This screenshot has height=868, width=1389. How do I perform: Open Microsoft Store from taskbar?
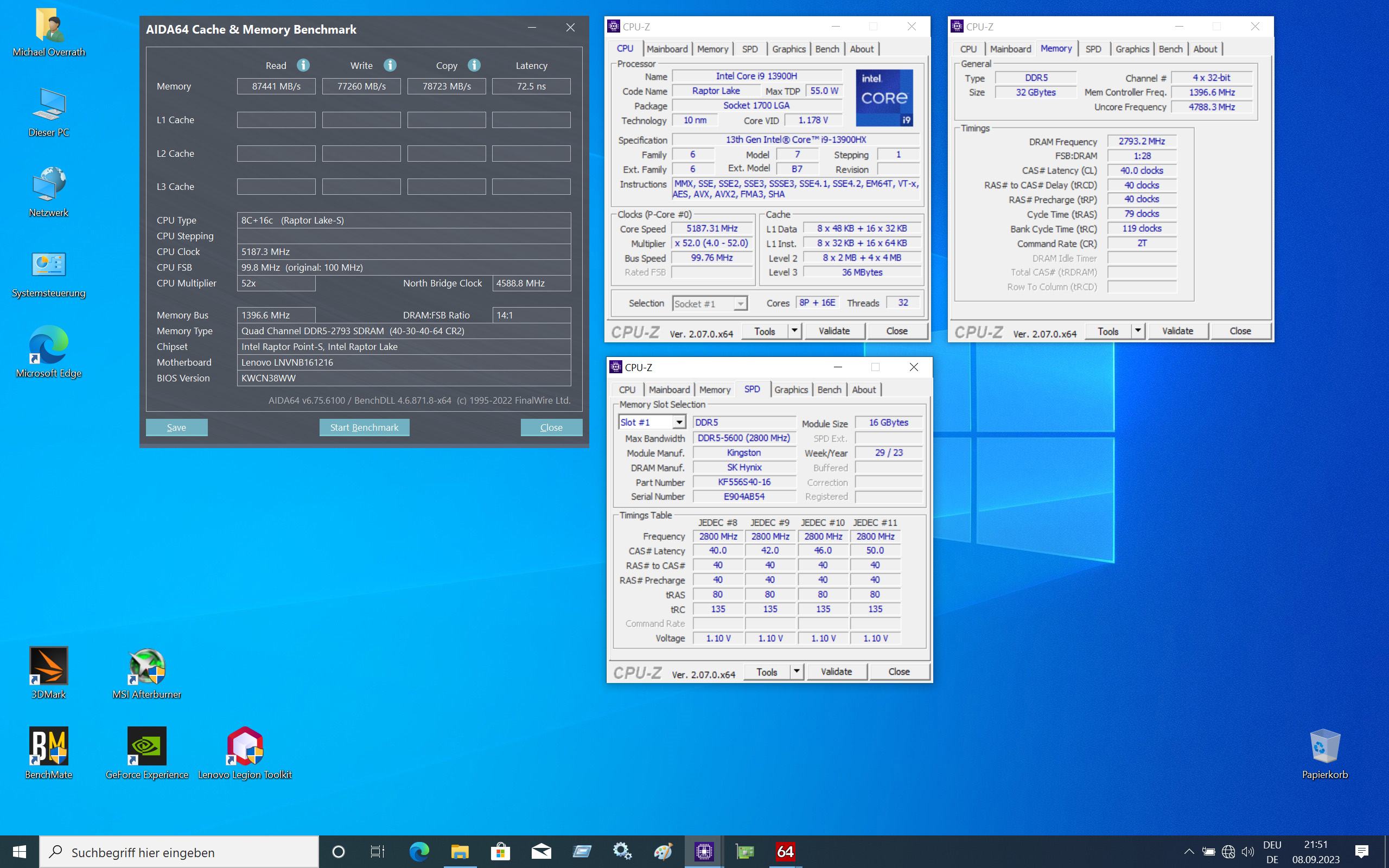coord(500,852)
